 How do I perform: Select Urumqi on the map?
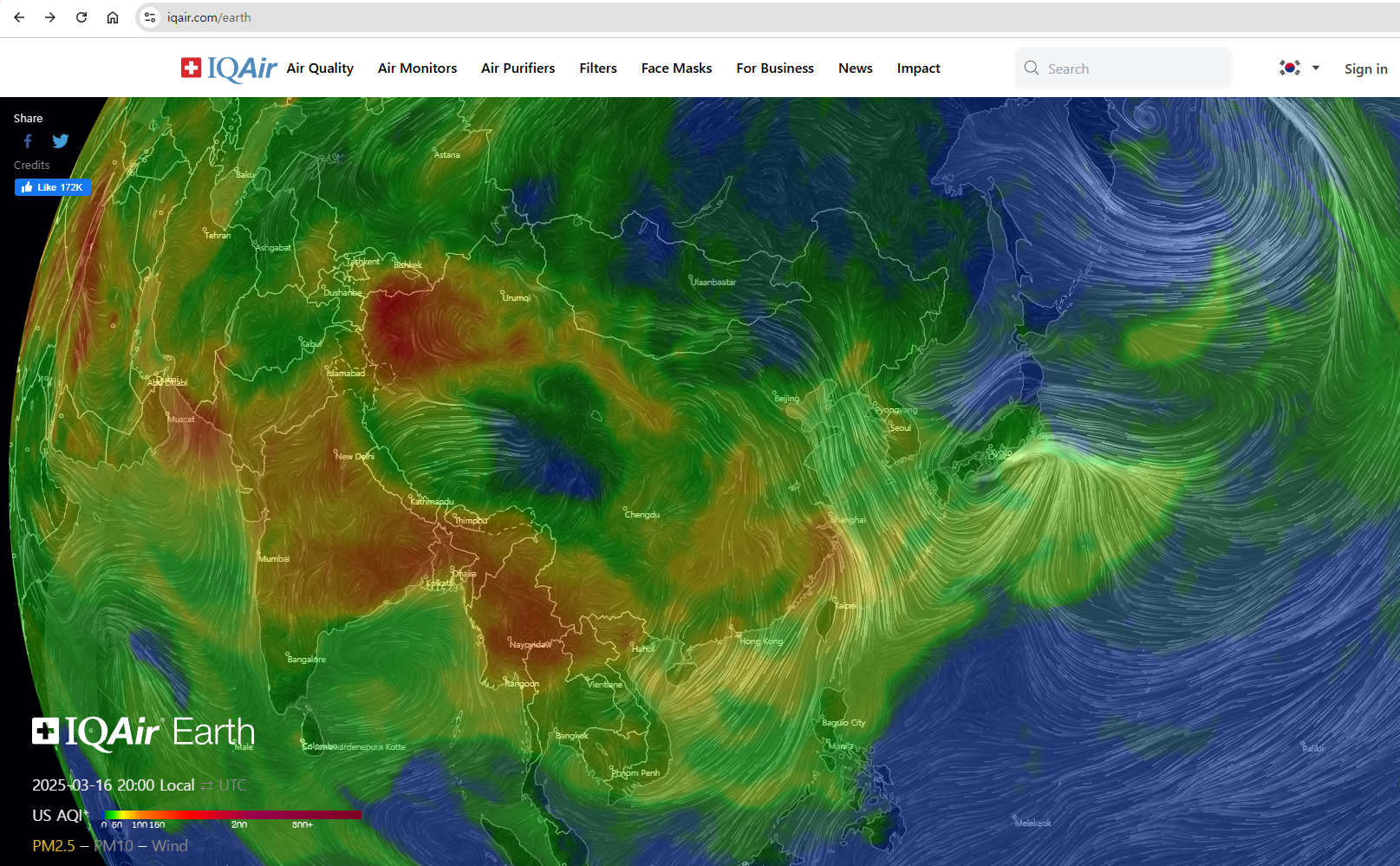(516, 297)
